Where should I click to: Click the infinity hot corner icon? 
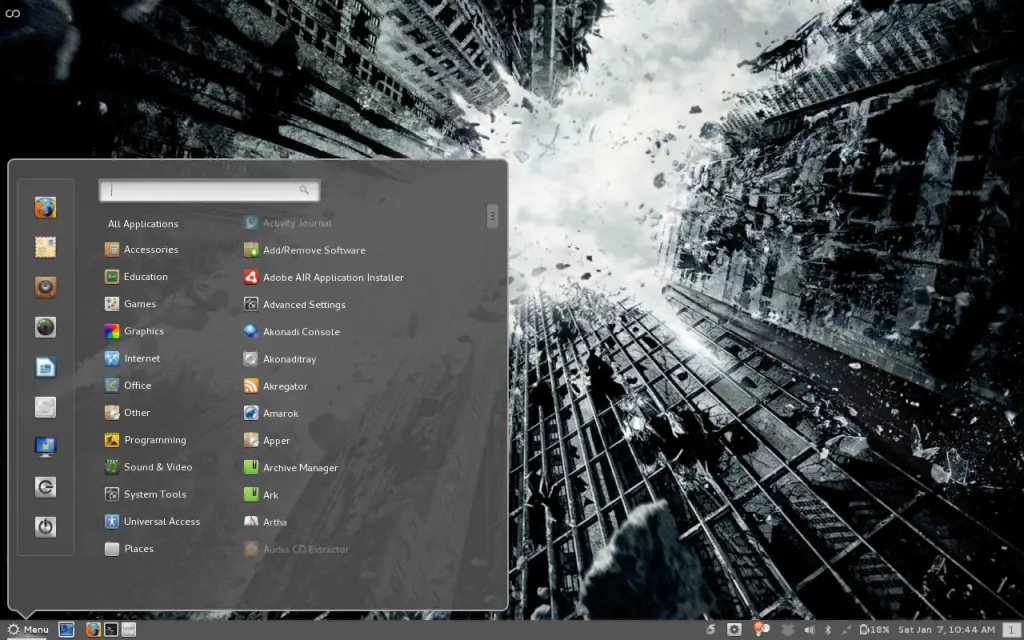pos(12,13)
